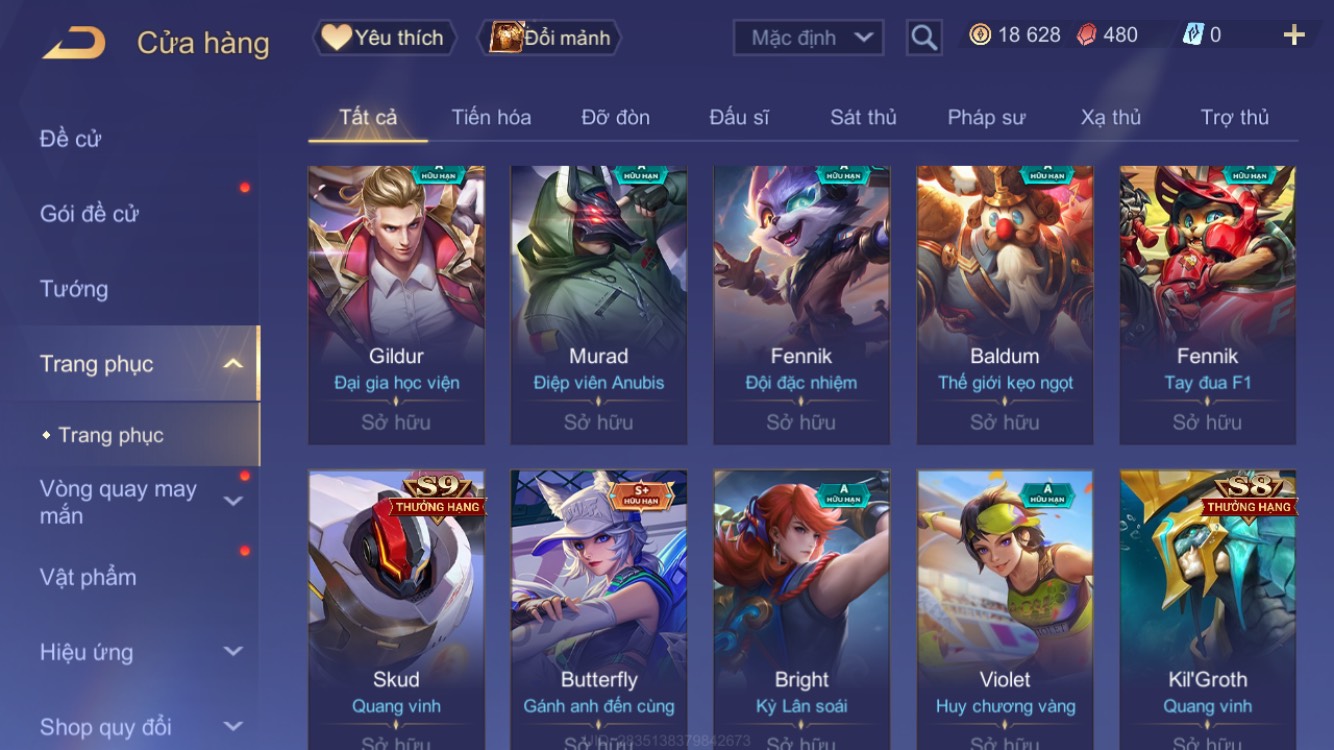
Task: Open the search magnifier icon
Action: tap(924, 38)
